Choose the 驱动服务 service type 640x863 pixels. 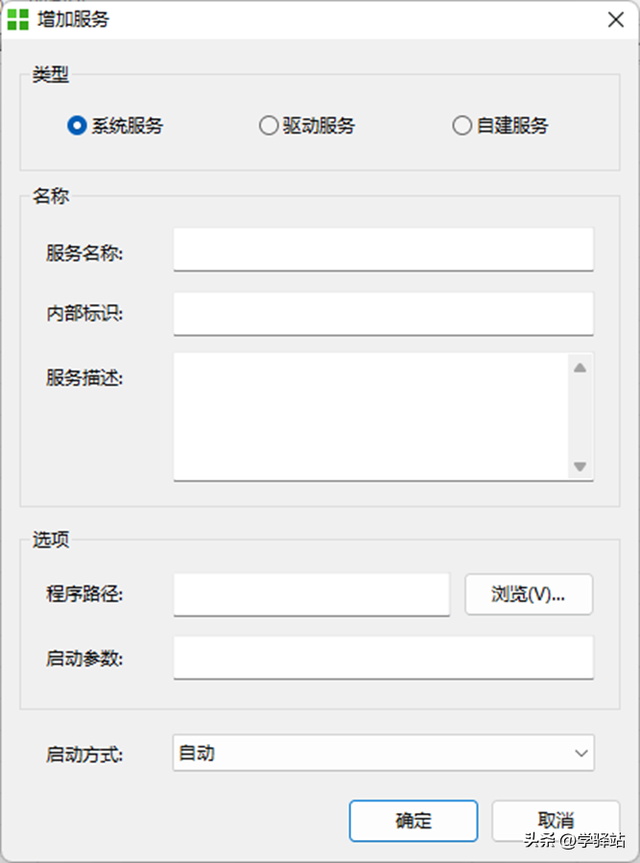click(x=268, y=126)
